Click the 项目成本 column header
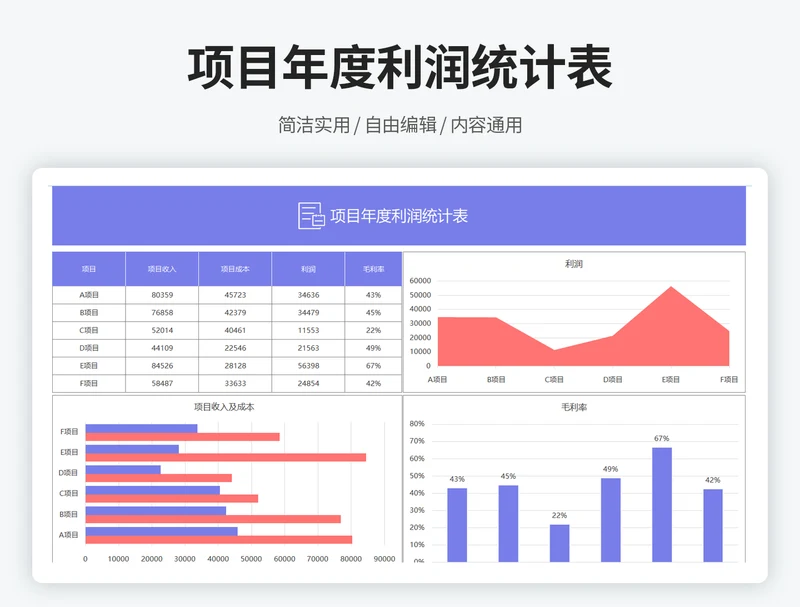Viewport: 800px width, 607px height. click(235, 269)
